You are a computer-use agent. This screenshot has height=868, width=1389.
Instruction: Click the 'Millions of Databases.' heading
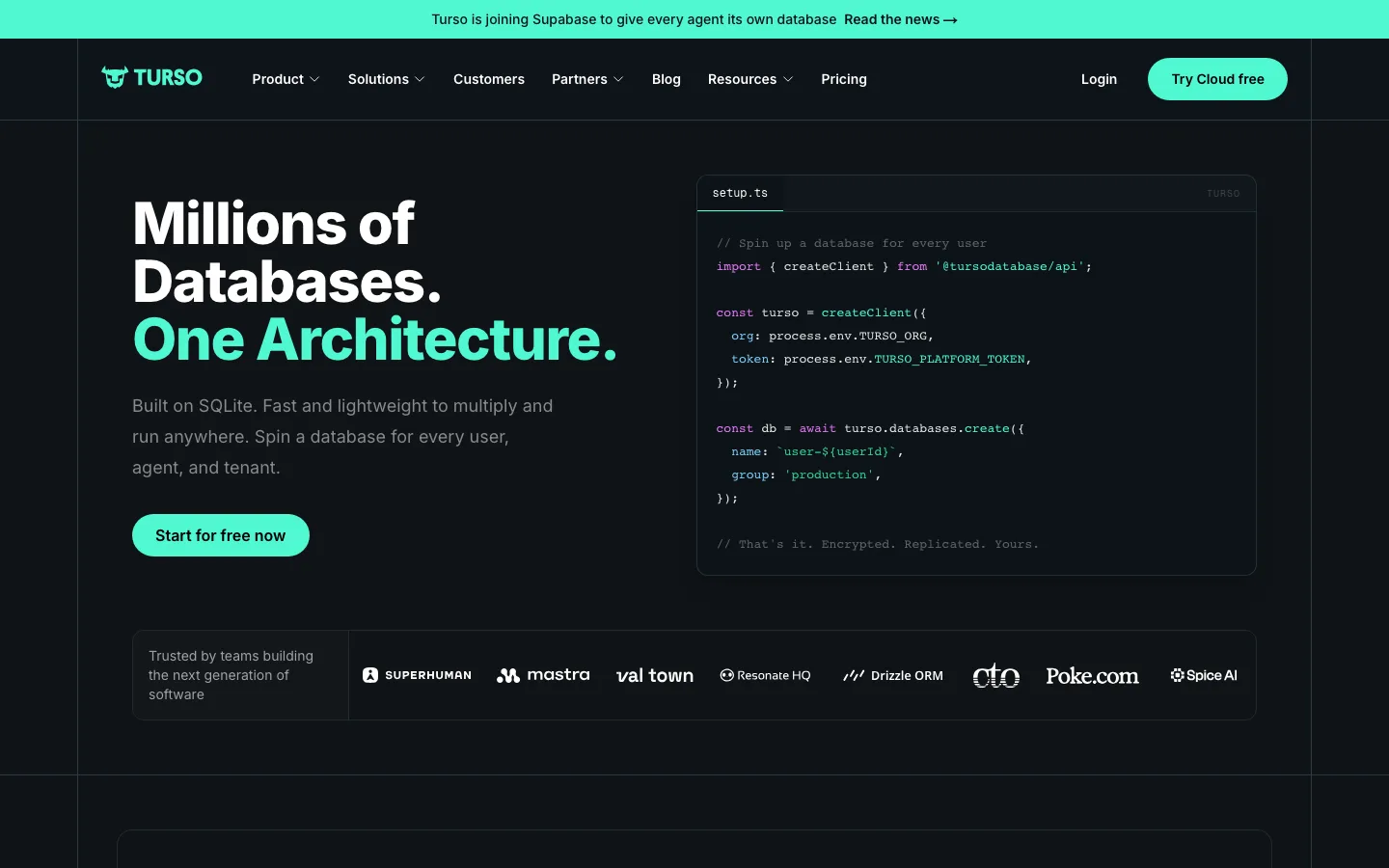(x=287, y=252)
